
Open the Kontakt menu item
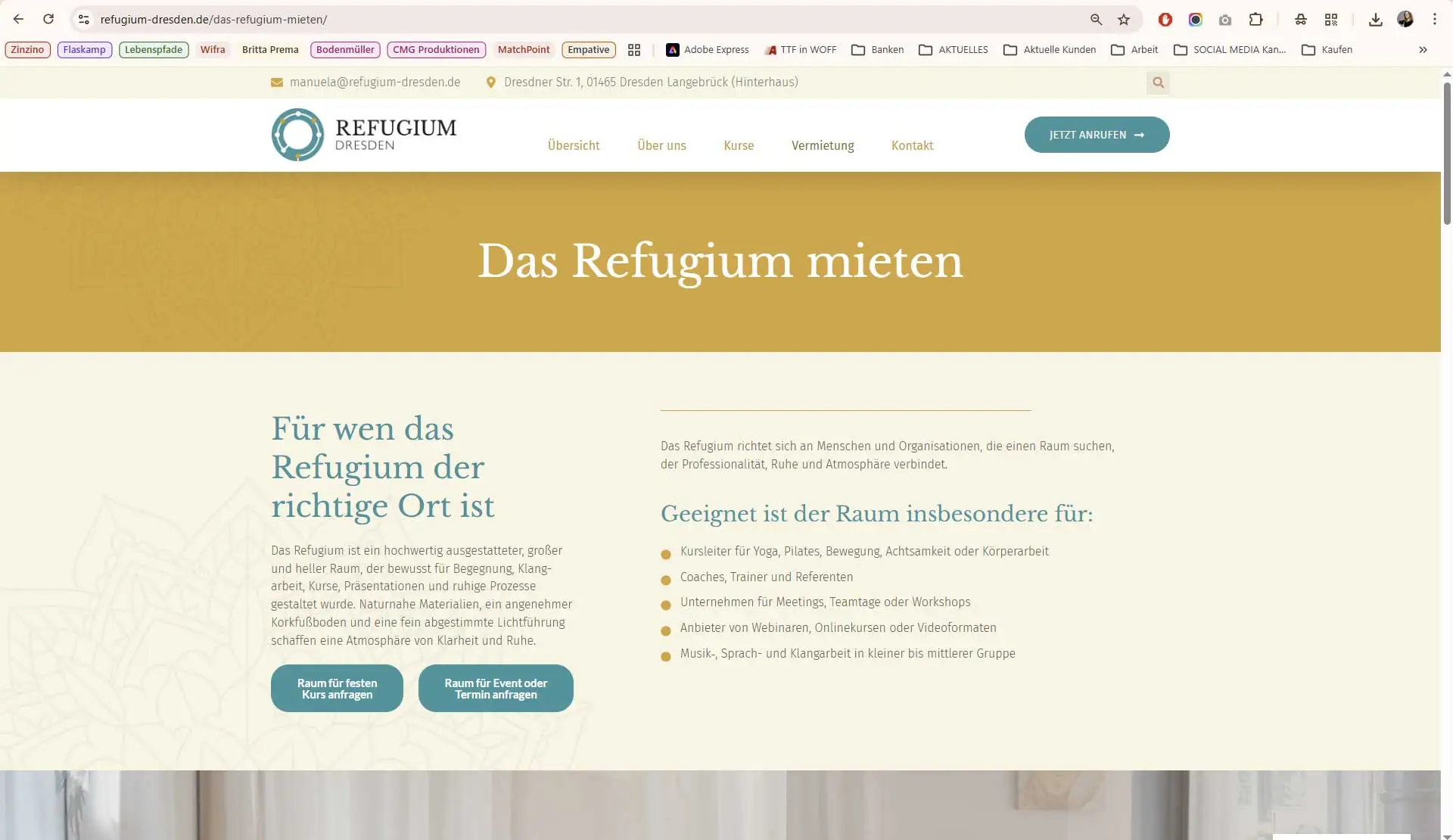[912, 145]
